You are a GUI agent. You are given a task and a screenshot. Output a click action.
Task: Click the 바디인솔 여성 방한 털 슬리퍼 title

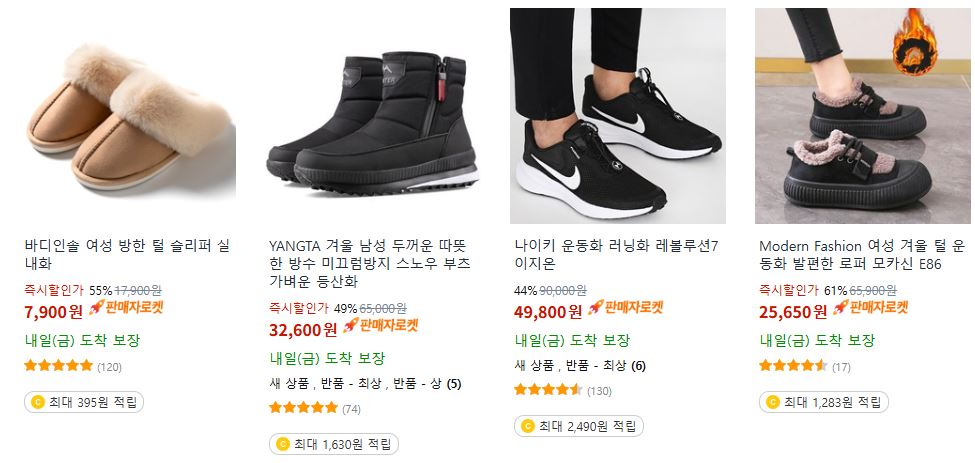coord(127,255)
